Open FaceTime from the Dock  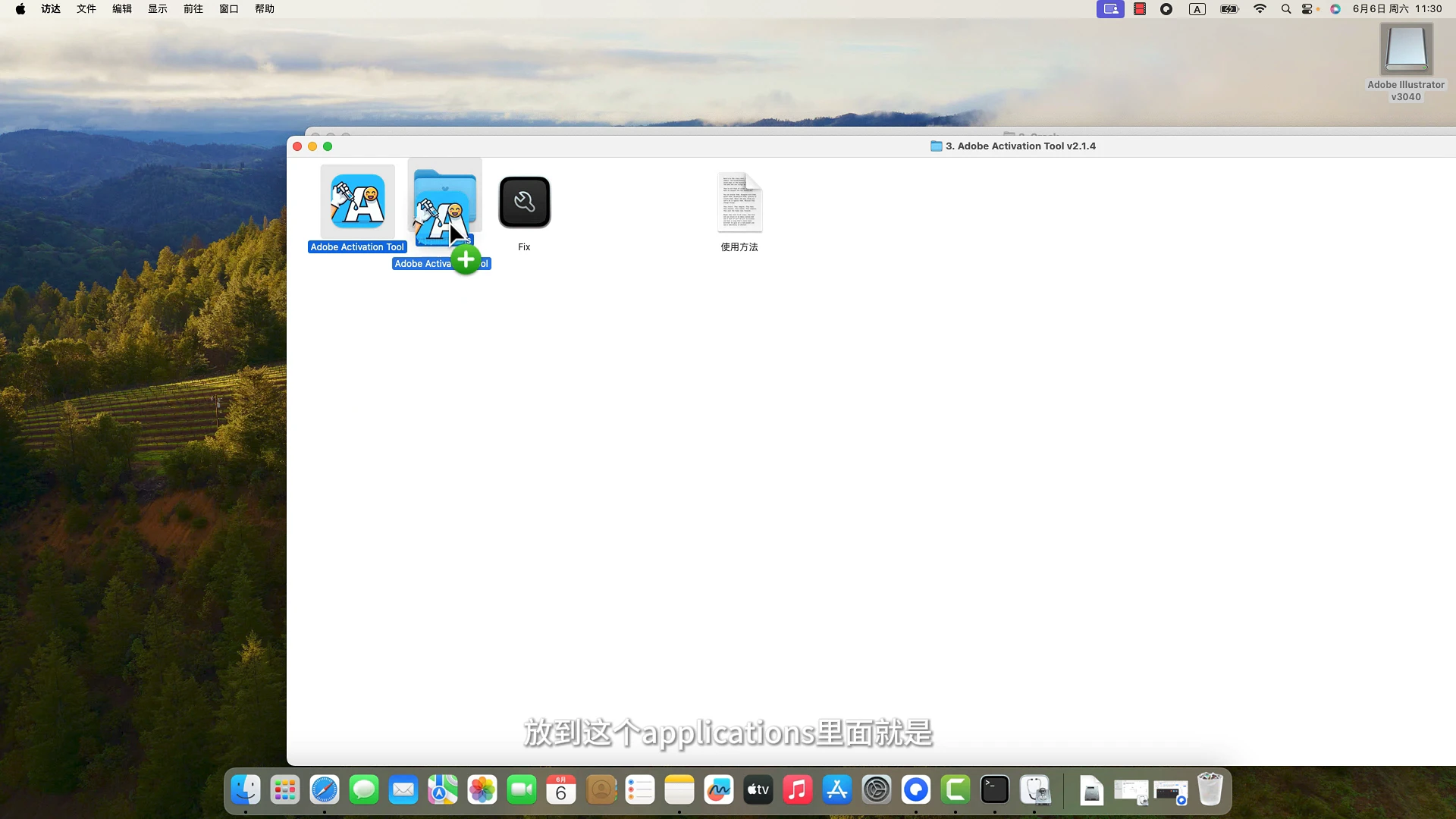click(522, 790)
